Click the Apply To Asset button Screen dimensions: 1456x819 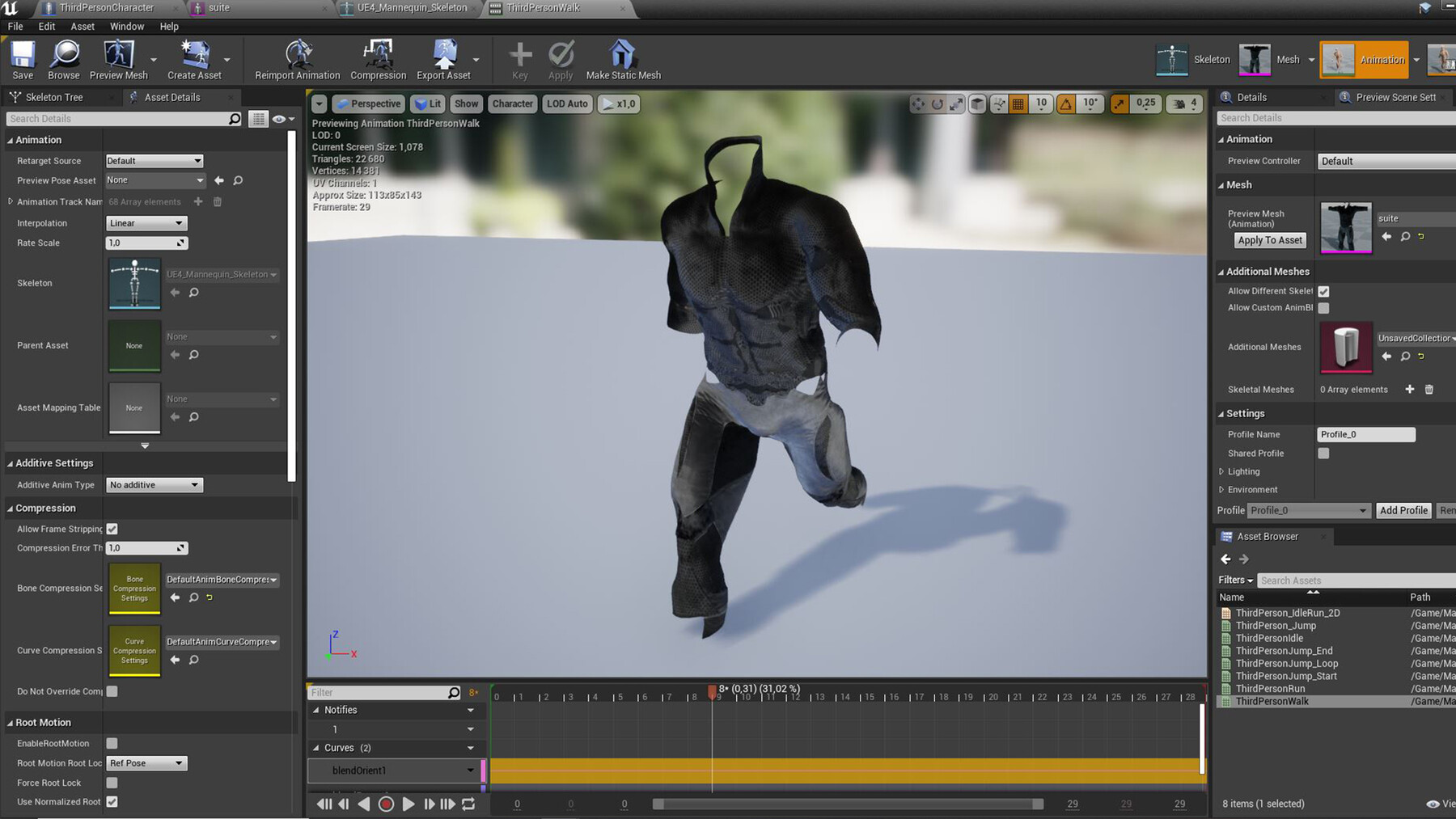1270,240
